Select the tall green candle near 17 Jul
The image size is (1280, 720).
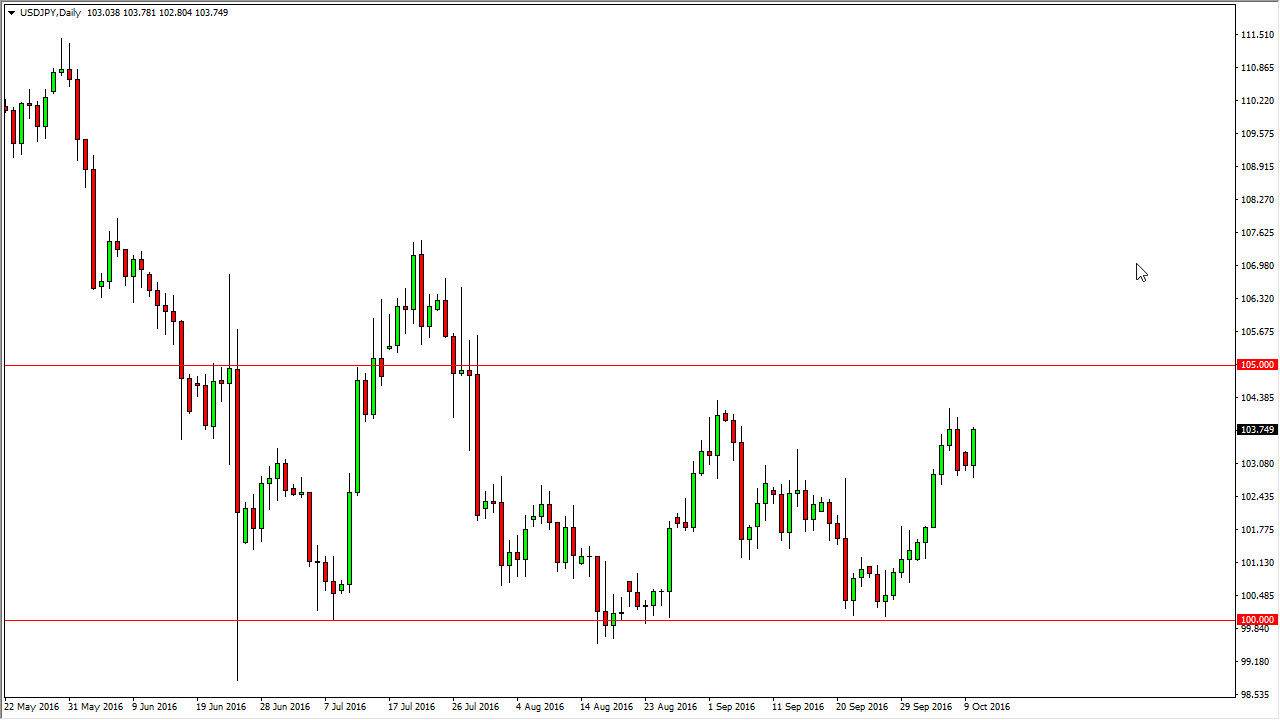[414, 280]
